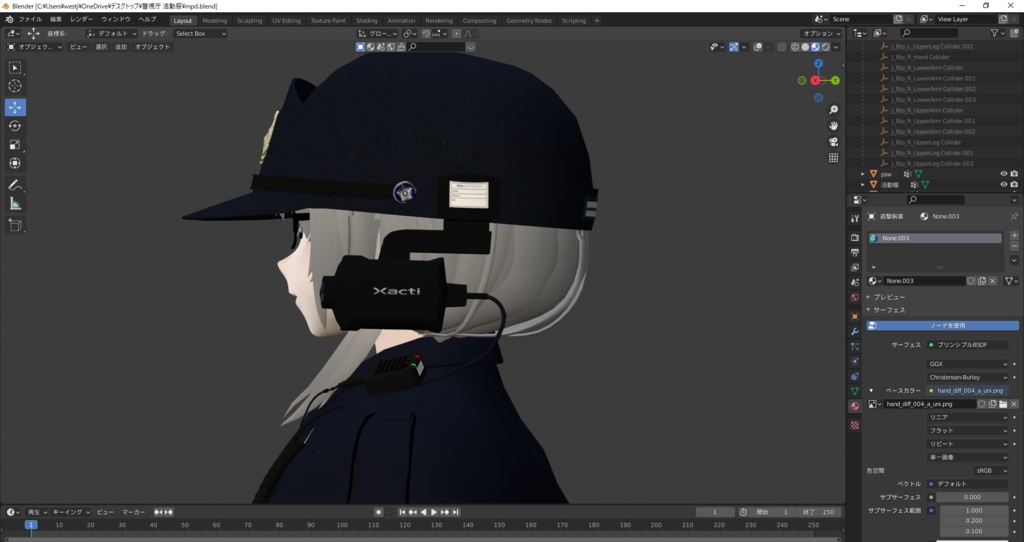The image size is (1024, 542).
Task: Open the sRGB color space dropdown
Action: tap(991, 470)
